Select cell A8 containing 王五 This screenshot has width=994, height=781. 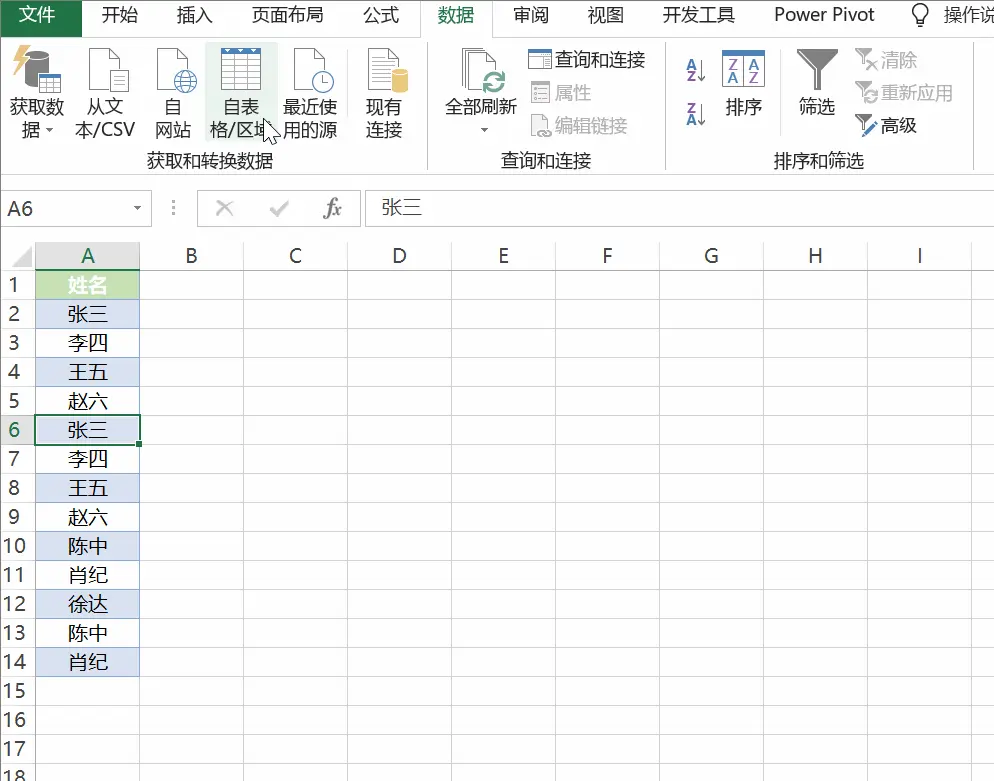click(x=87, y=488)
